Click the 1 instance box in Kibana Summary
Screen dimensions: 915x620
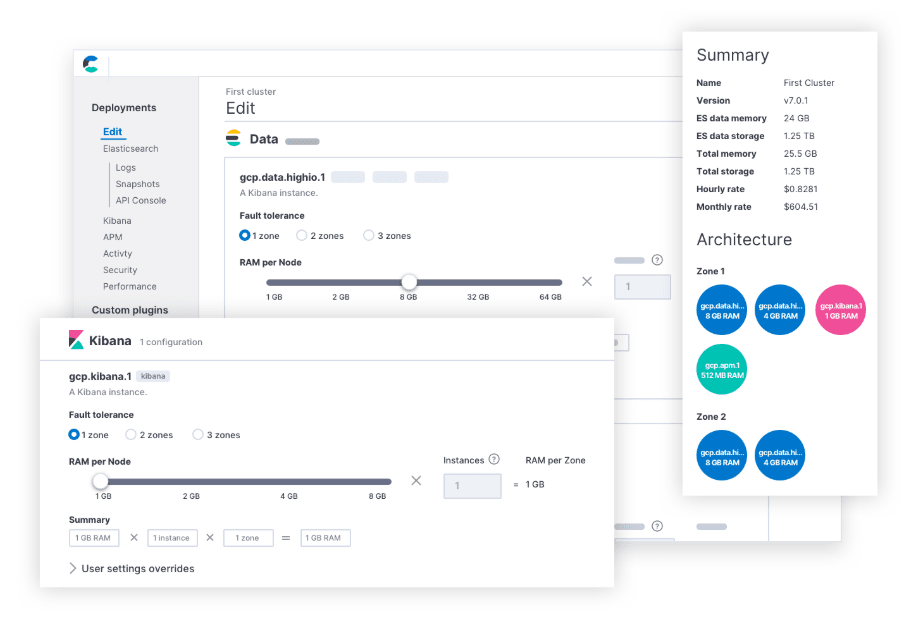172,538
